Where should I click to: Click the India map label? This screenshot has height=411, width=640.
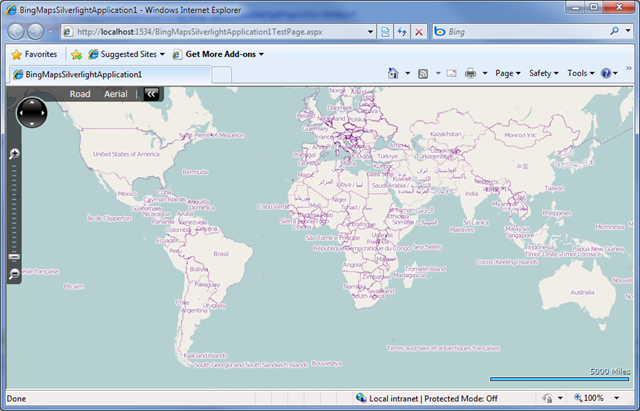pyautogui.click(x=471, y=193)
